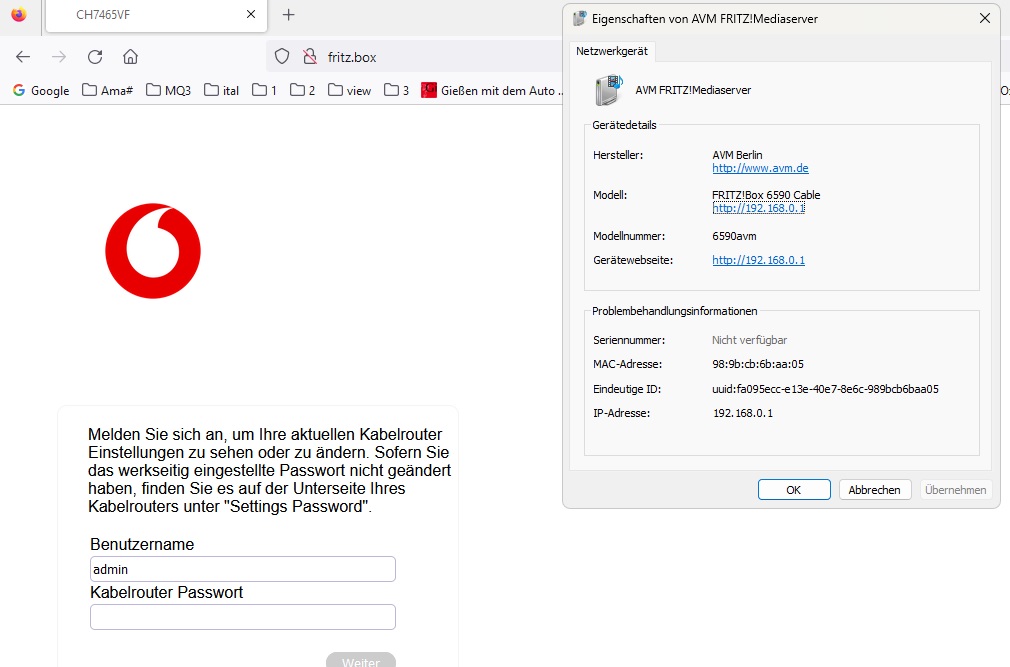This screenshot has height=667, width=1010.
Task: Open the ital bookmark folder
Action: pos(222,91)
